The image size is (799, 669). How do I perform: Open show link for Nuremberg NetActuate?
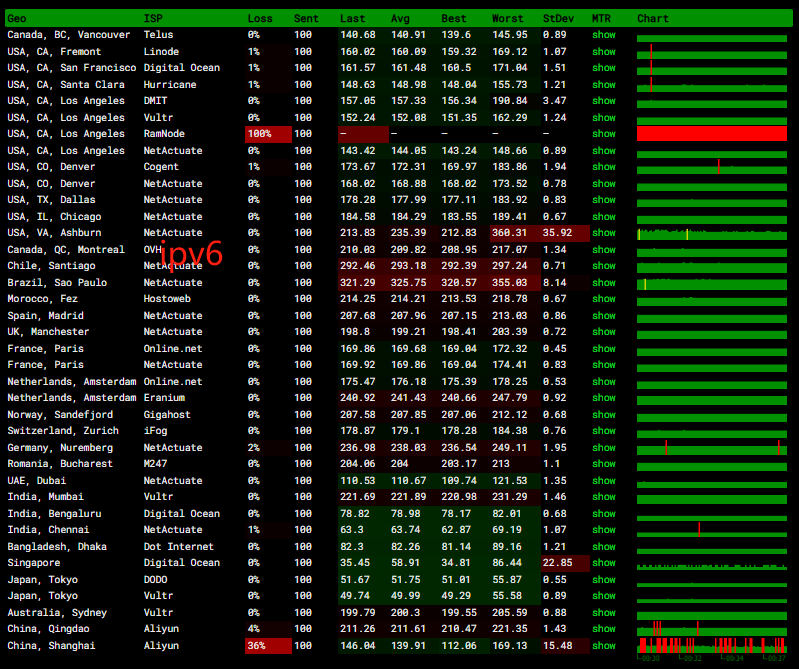click(x=604, y=447)
